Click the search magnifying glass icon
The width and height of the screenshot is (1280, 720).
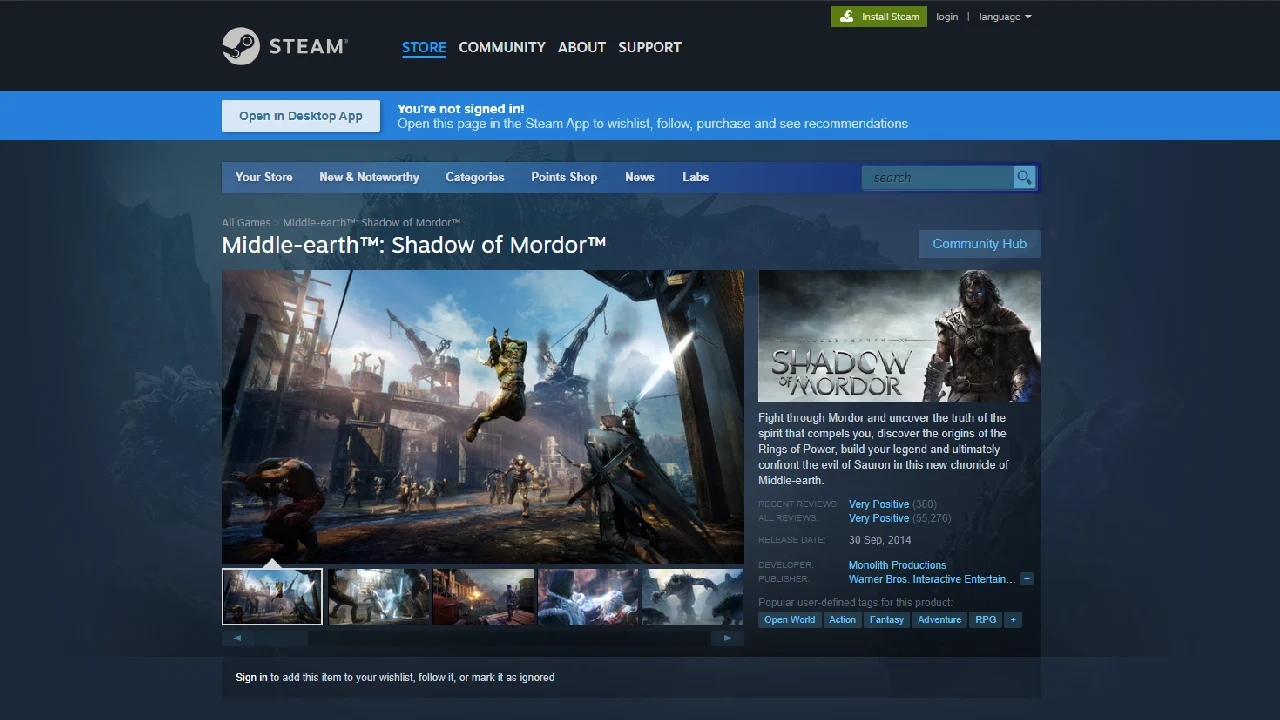[x=1023, y=177]
